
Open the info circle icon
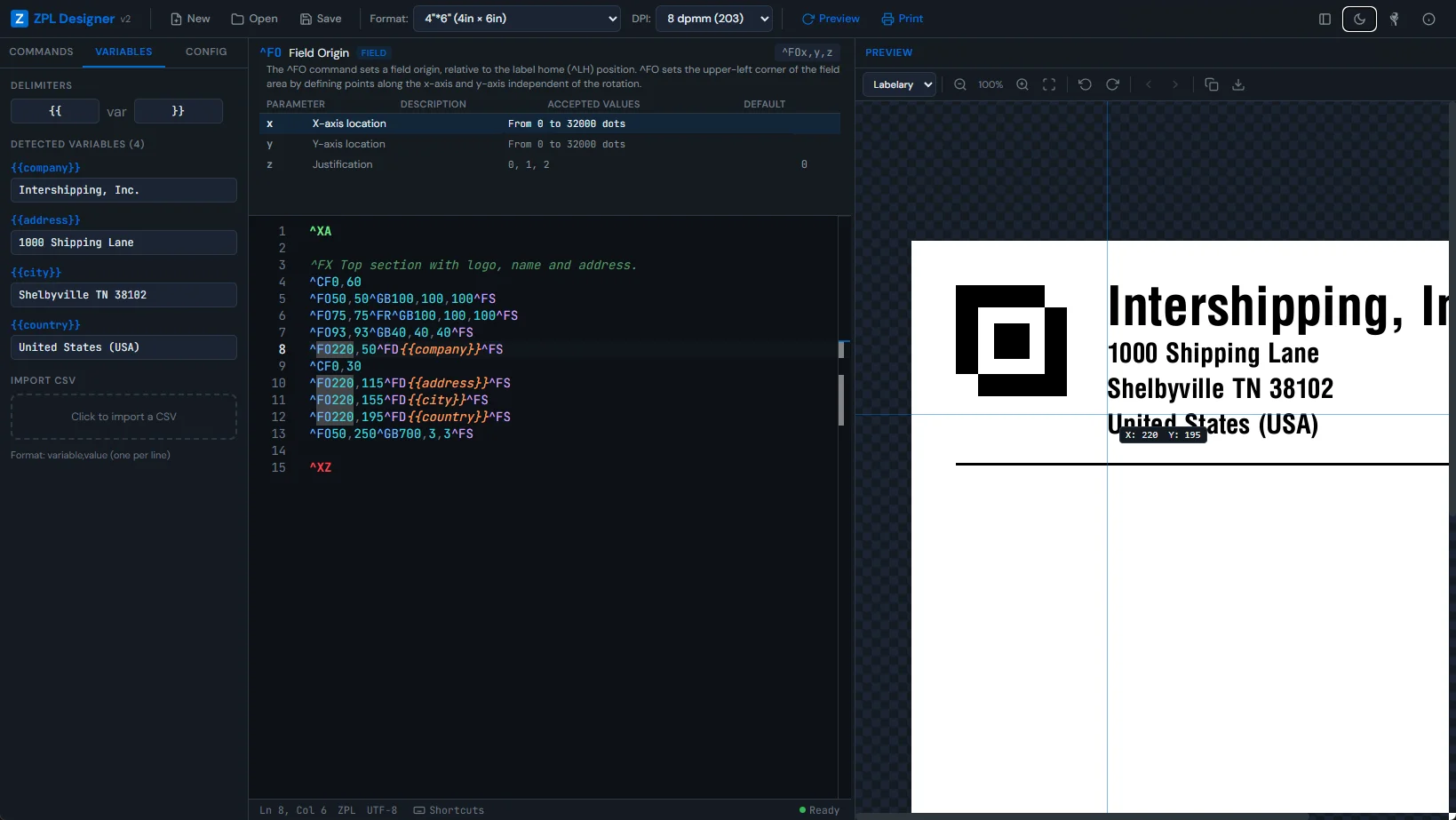[x=1428, y=19]
